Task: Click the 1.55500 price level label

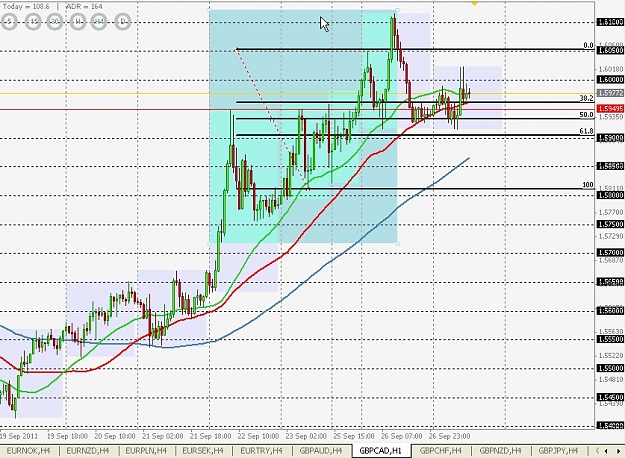Action: pyautogui.click(x=610, y=339)
